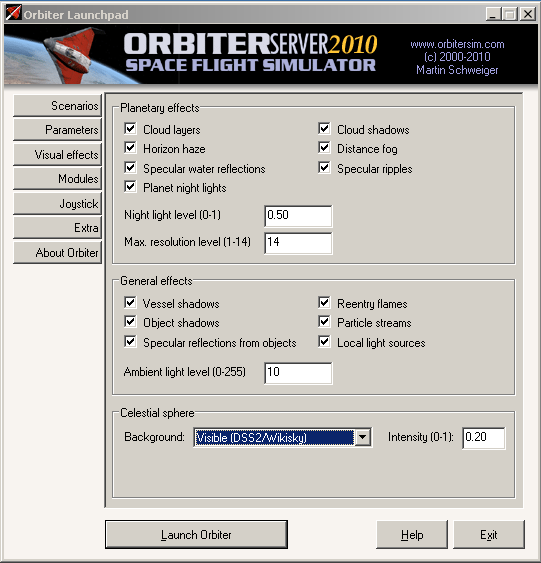Toggle Vessel shadows checkbox
541x563 pixels.
(130, 303)
